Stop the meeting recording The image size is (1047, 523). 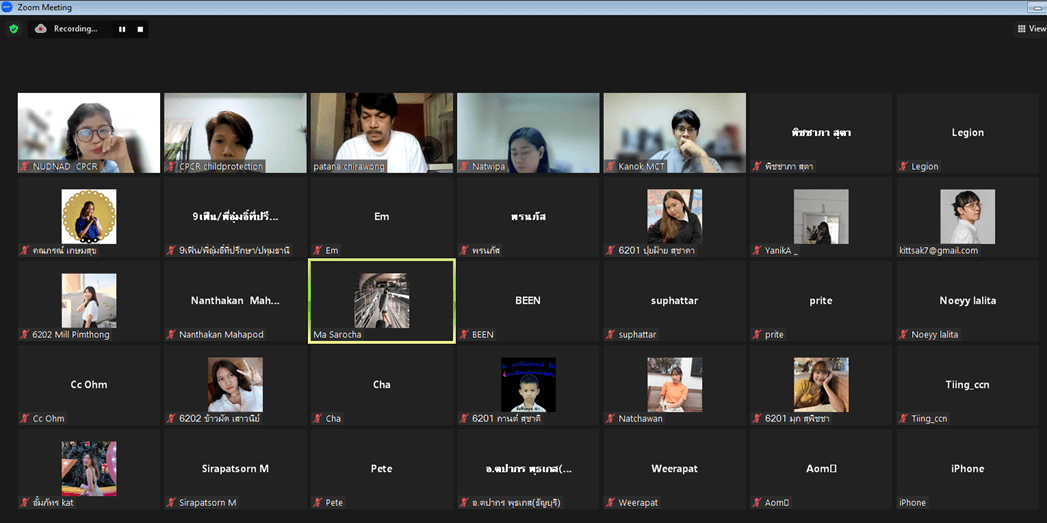coord(140,29)
